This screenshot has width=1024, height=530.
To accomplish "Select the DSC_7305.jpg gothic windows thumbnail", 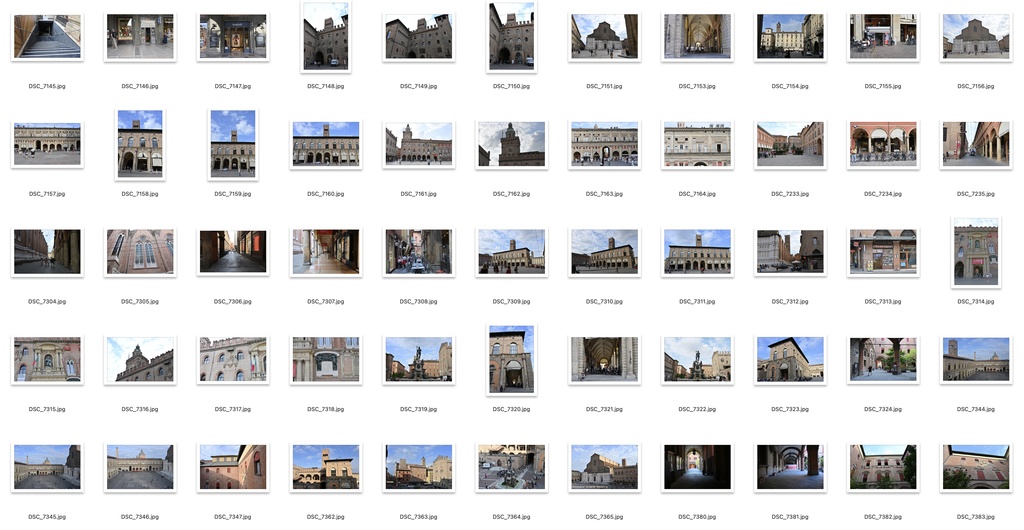I will click(140, 252).
